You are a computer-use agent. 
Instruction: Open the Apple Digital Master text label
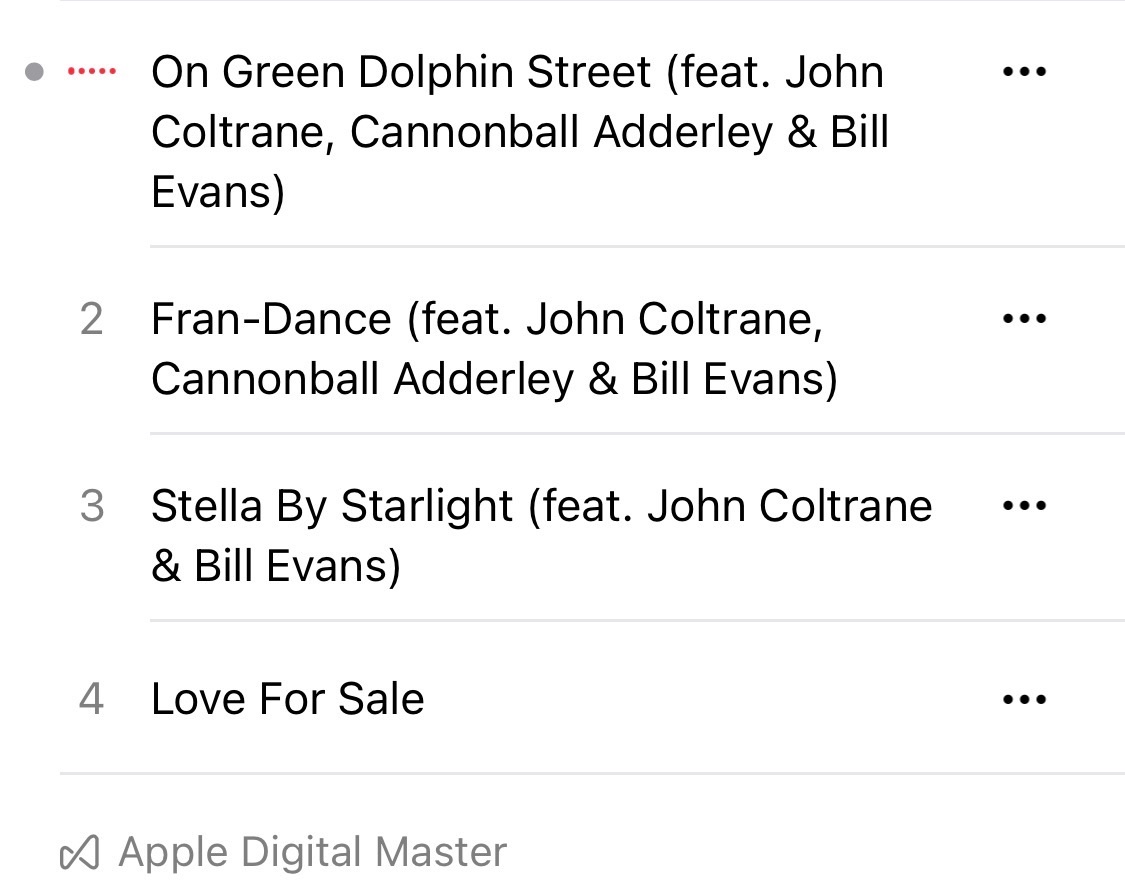point(312,853)
